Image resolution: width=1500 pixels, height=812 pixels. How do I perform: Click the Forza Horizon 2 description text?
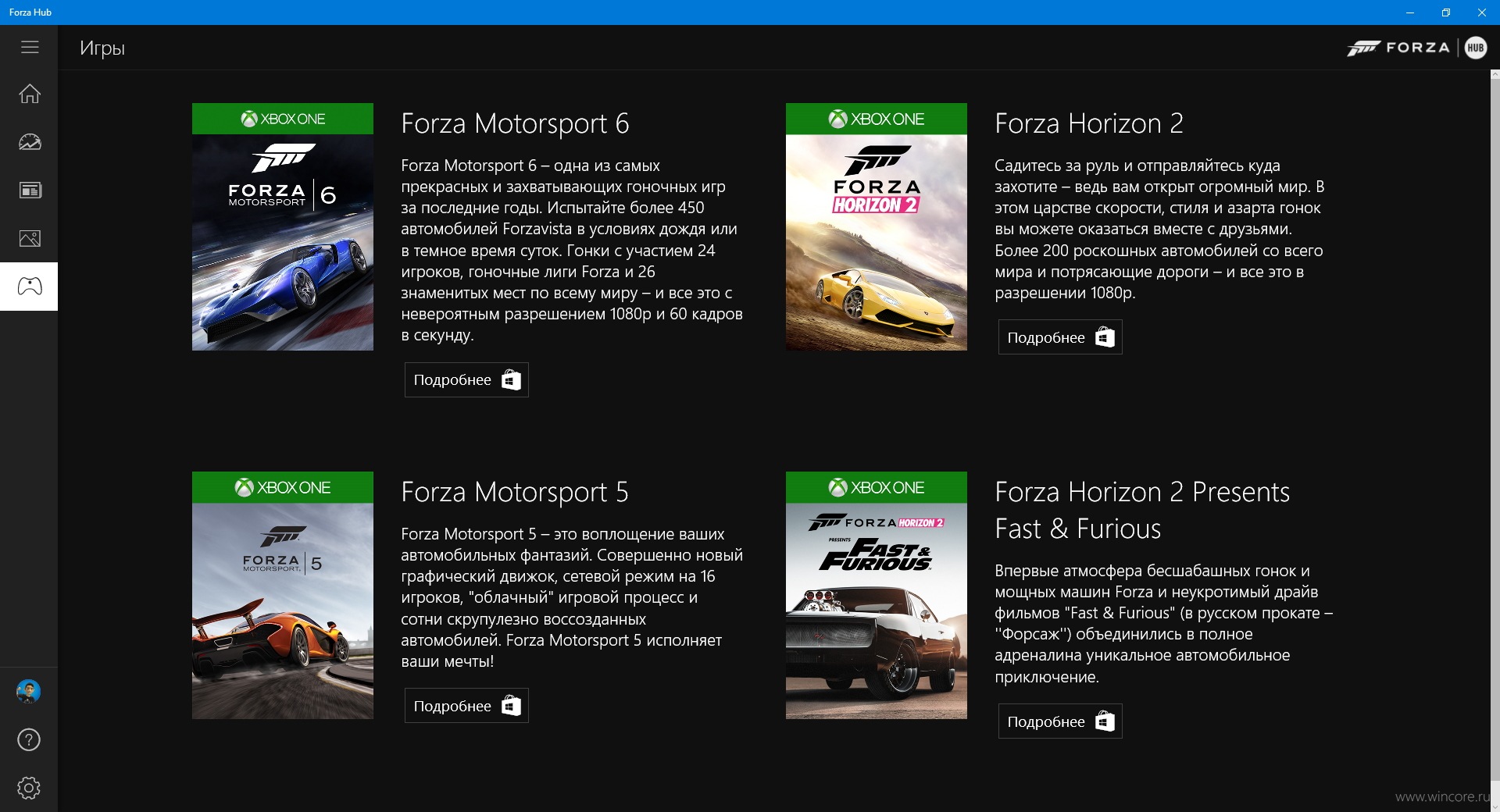[x=1159, y=230]
